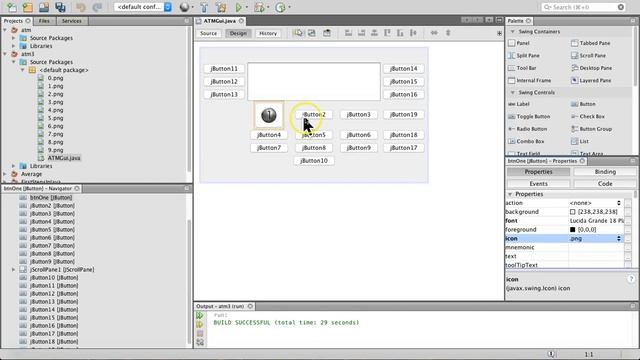The height and width of the screenshot is (360, 640).
Task: Open the Events properties section
Action: (x=538, y=184)
